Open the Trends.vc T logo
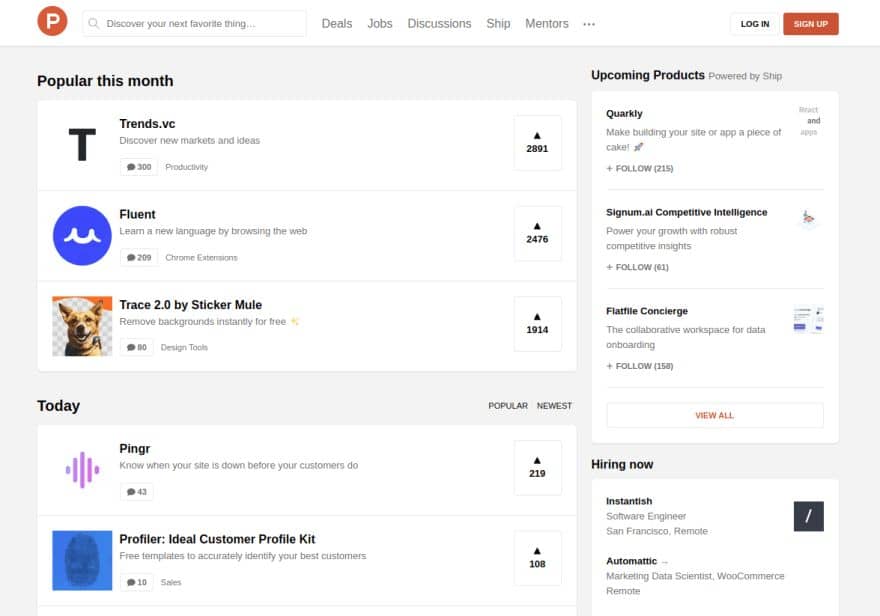This screenshot has height=616, width=880. (x=82, y=145)
